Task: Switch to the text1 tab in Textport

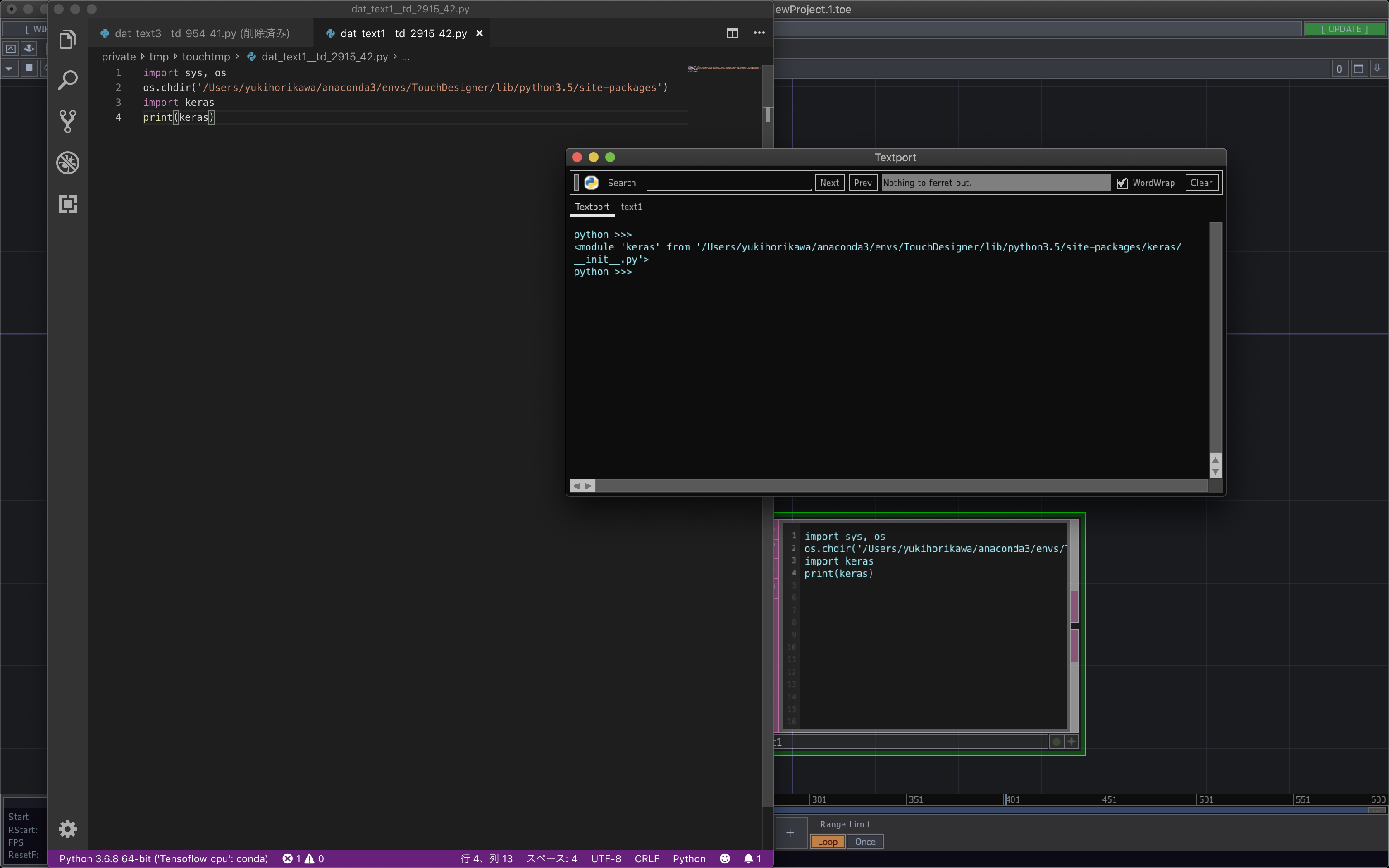Action: (x=631, y=207)
